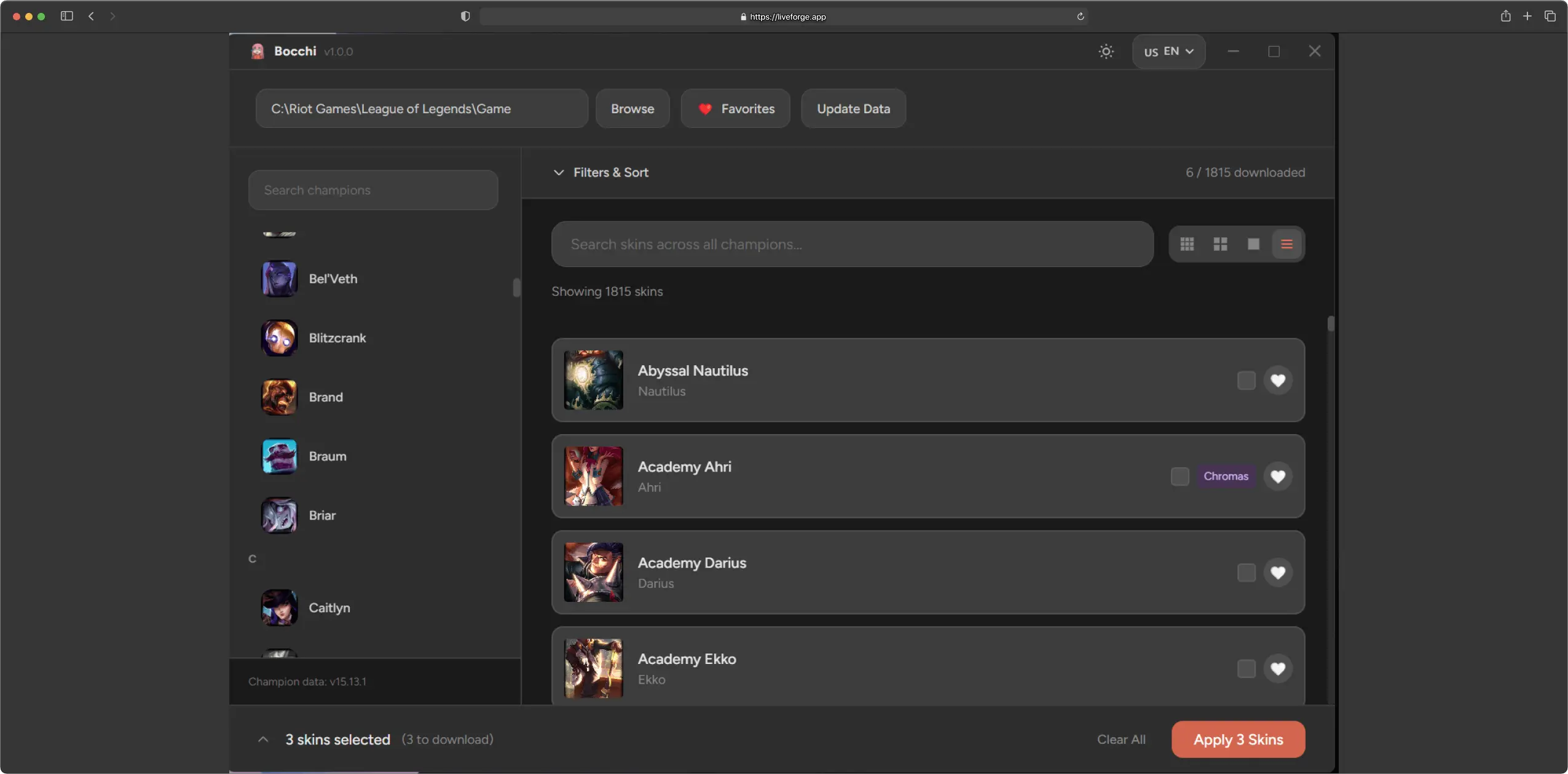Select the list view icon

coord(1286,244)
